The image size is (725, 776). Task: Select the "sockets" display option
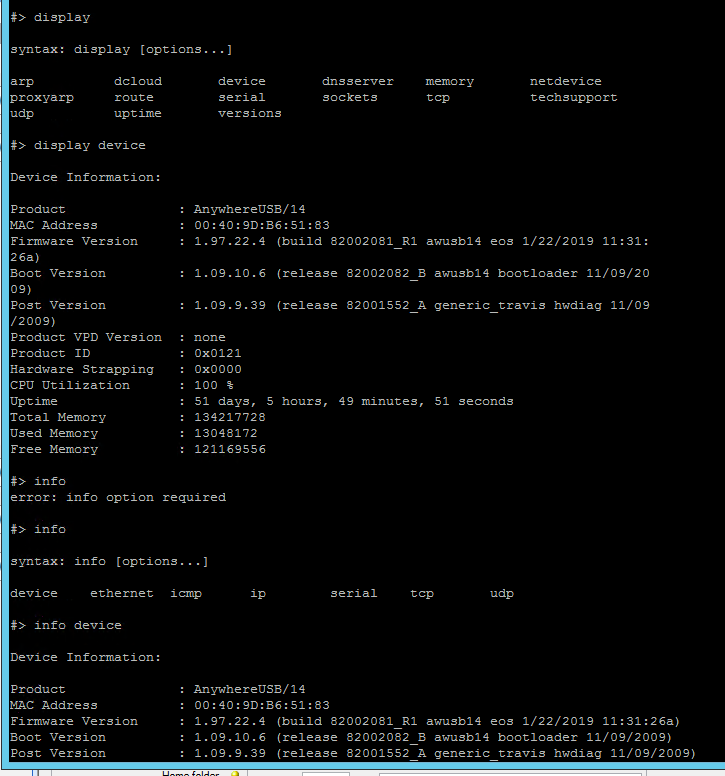[x=350, y=97]
